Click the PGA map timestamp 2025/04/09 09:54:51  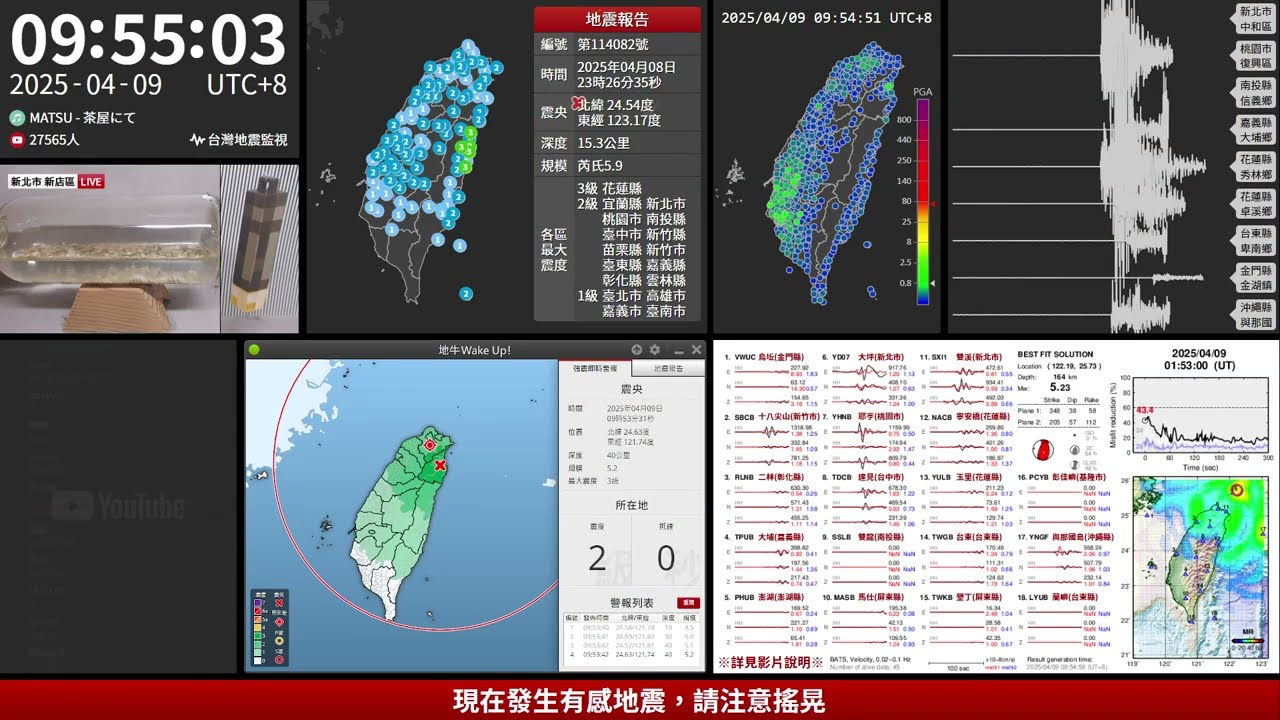coord(827,17)
